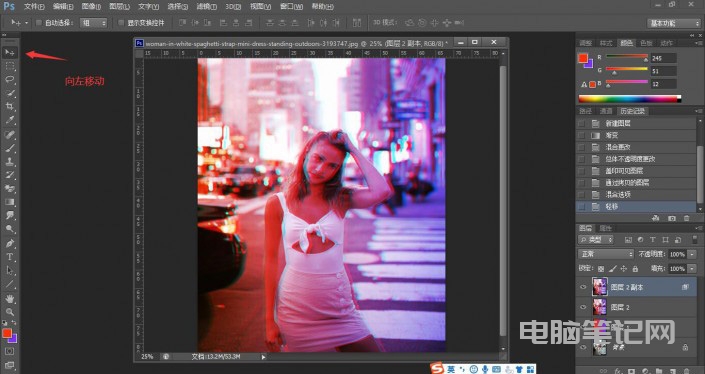
Task: Toggle Quick Mask mode in toolbox
Action: coord(10,351)
